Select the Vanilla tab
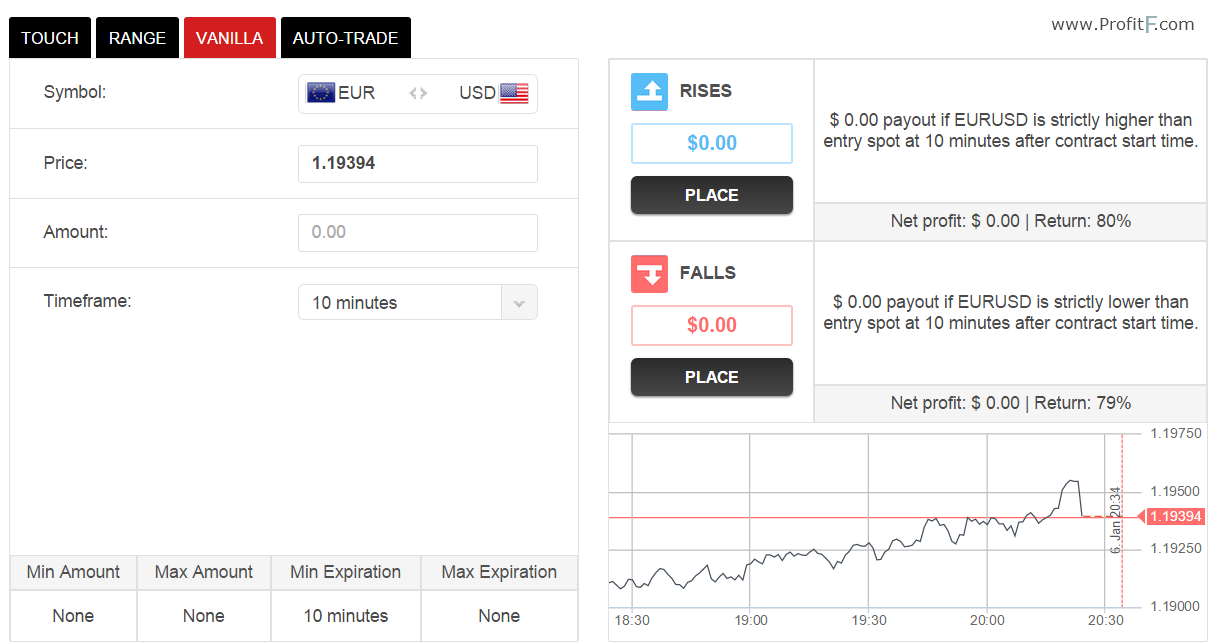The image size is (1214, 642). [229, 38]
